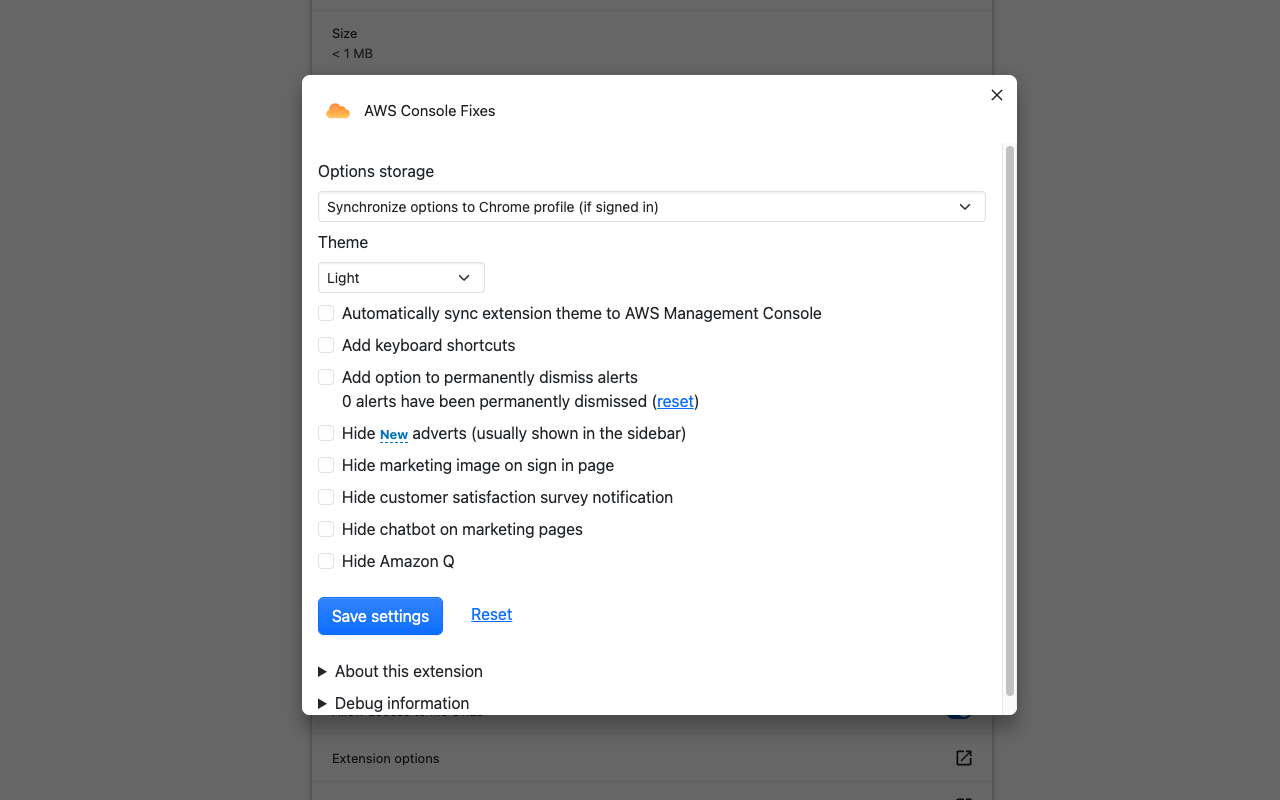Hide customer satisfaction survey notification

(325, 496)
